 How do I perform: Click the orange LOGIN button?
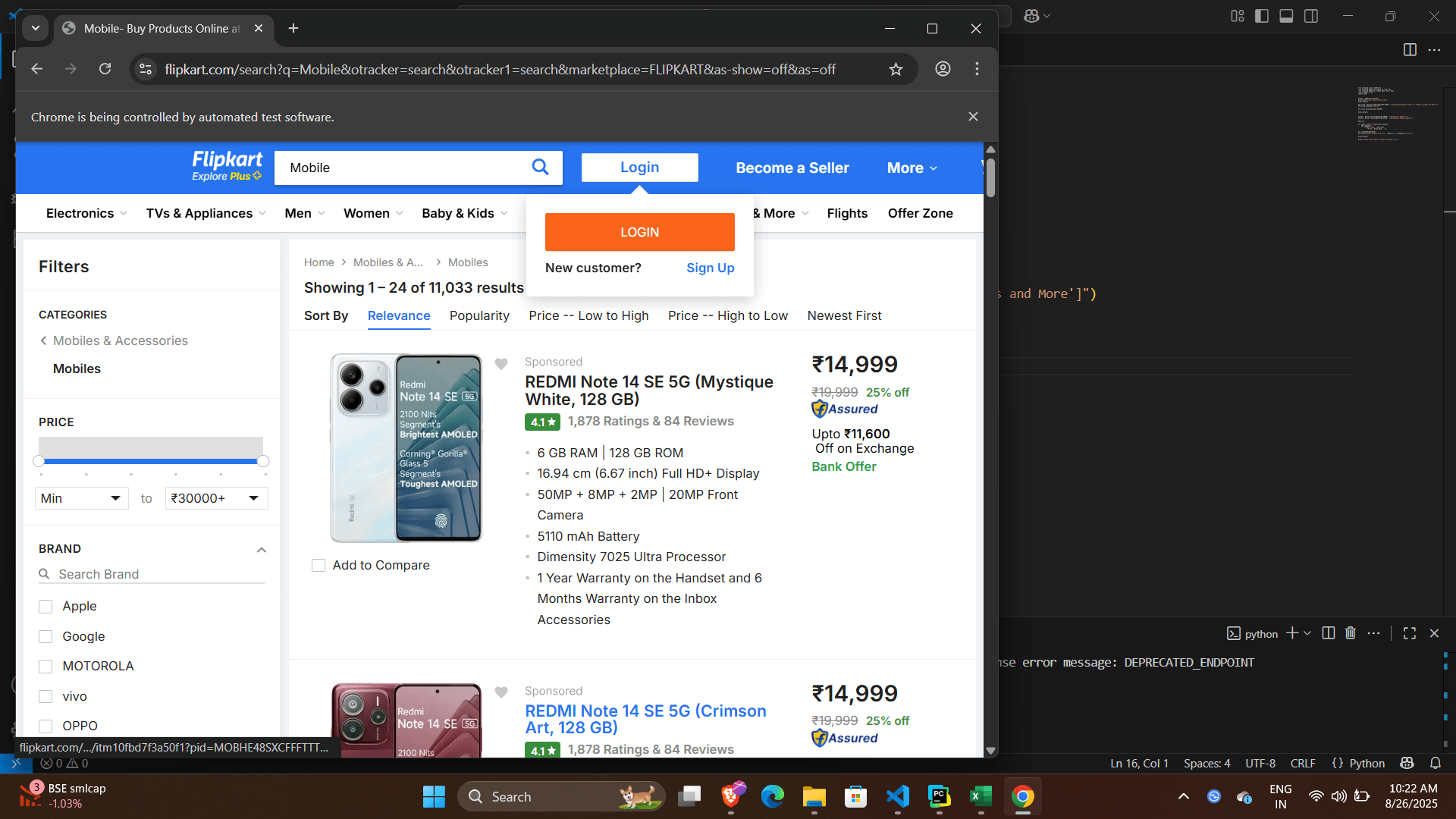639,232
